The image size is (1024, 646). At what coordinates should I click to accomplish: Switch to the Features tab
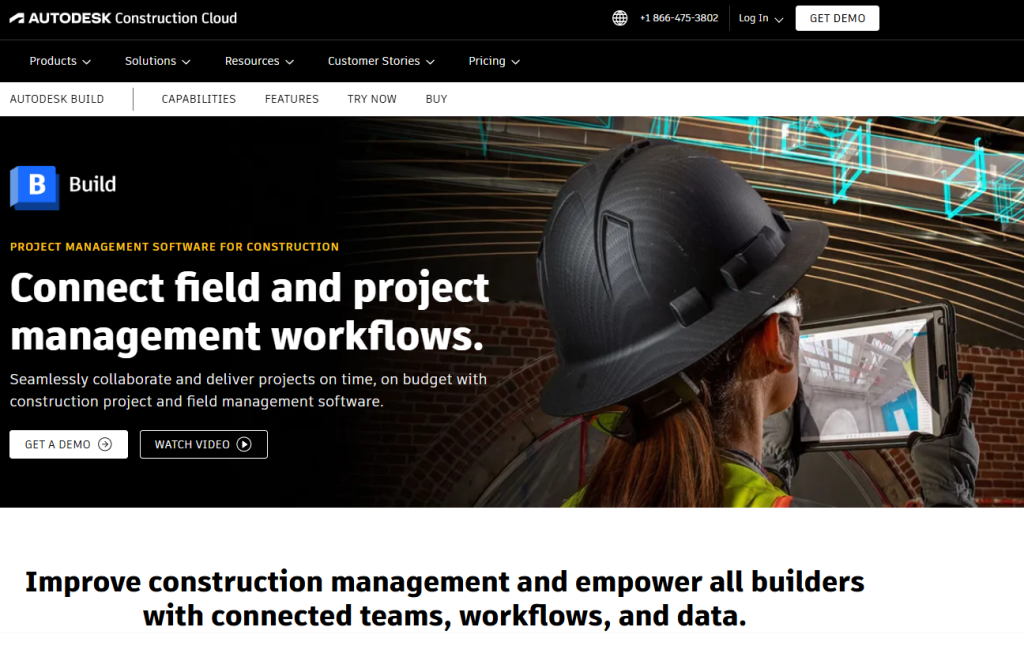point(292,99)
